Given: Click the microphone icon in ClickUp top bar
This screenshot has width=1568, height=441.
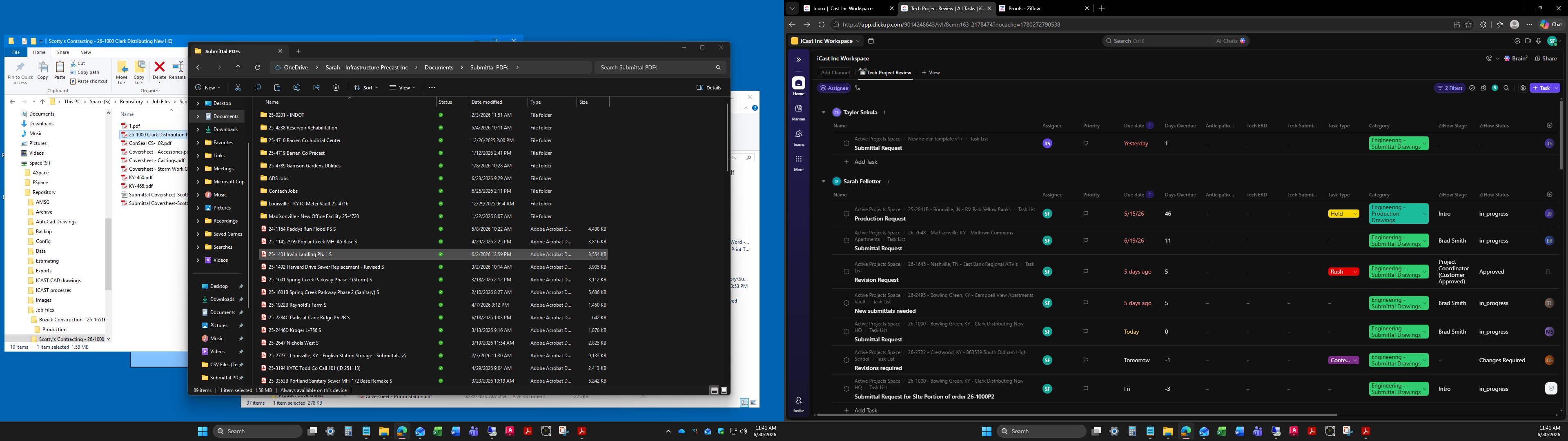Looking at the screenshot, I should (x=1539, y=41).
